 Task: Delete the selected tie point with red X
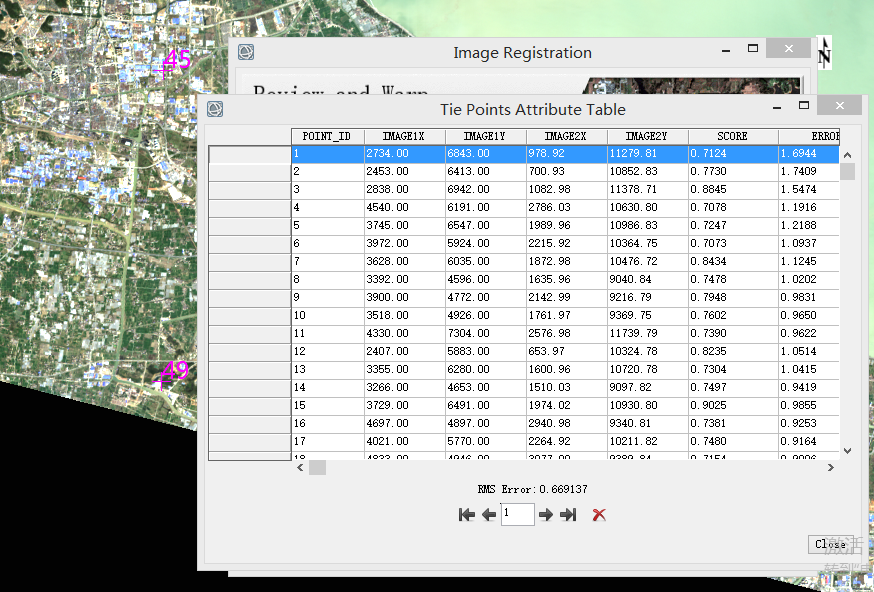coord(599,515)
